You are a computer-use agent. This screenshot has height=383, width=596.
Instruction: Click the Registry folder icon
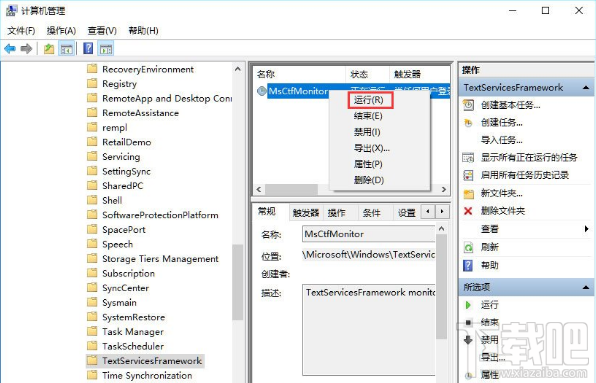(92, 83)
